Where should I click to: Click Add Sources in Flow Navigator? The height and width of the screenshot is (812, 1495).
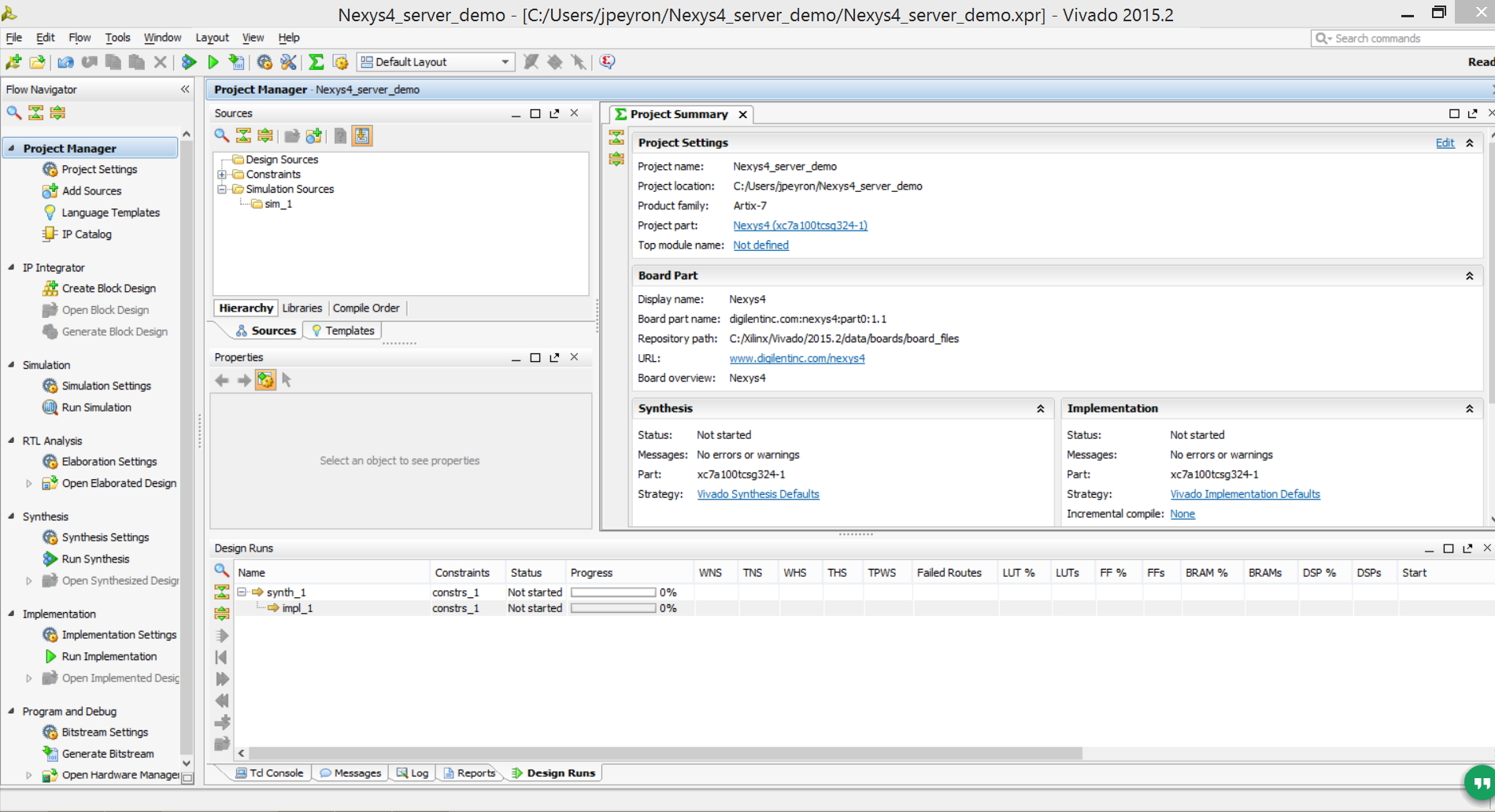[91, 190]
